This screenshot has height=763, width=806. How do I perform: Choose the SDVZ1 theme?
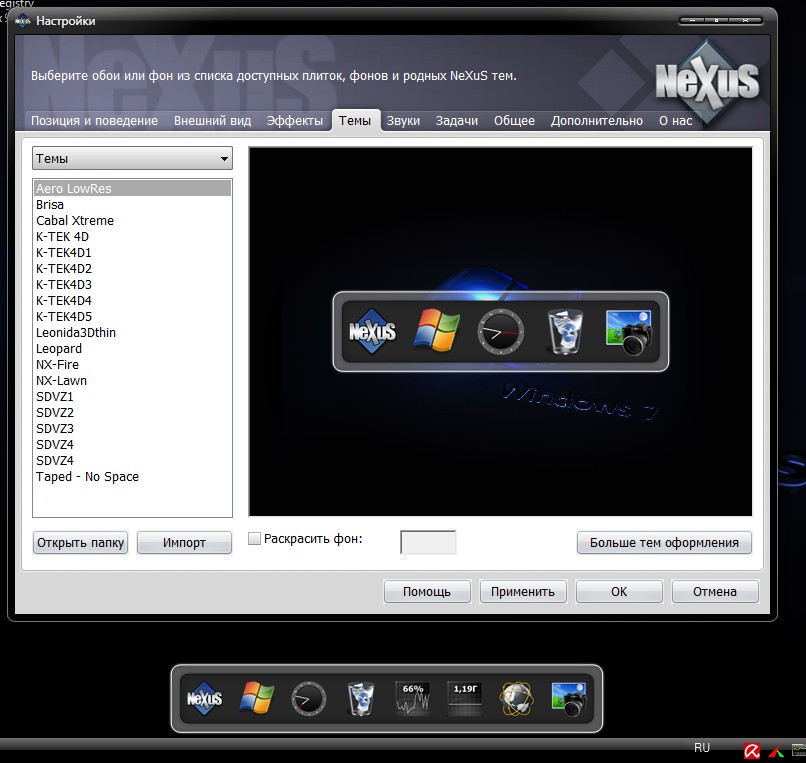[x=132, y=396]
